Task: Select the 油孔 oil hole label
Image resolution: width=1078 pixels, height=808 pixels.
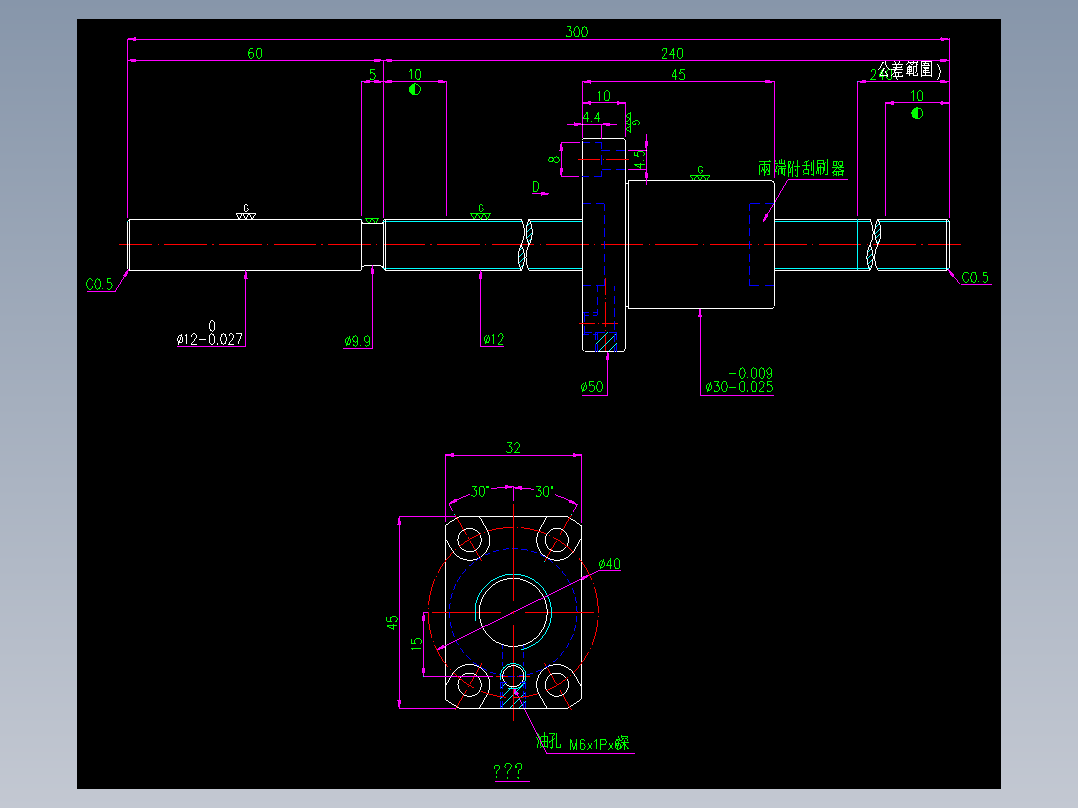Action: click(x=548, y=742)
